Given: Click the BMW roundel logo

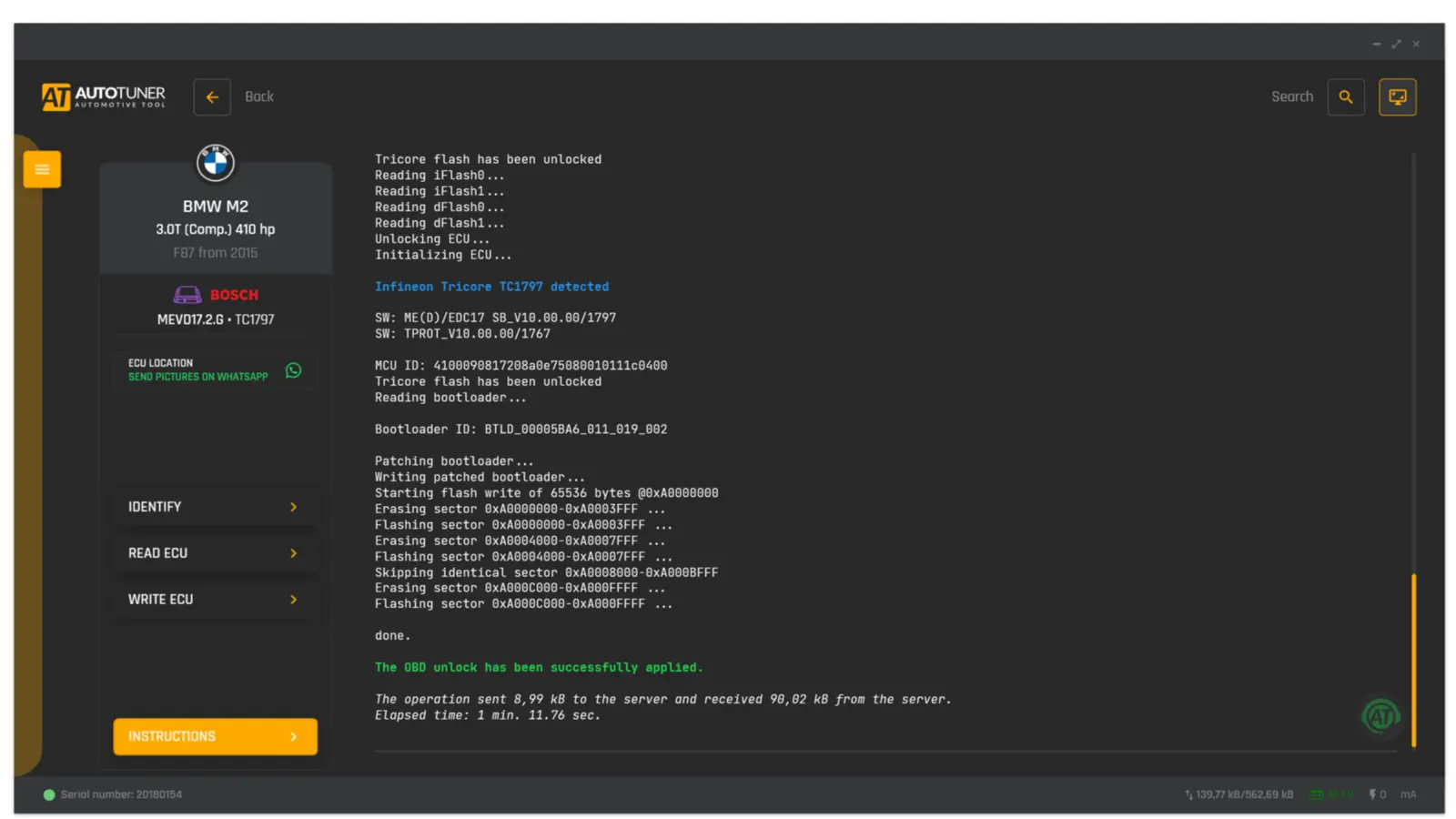Looking at the screenshot, I should pyautogui.click(x=216, y=164).
